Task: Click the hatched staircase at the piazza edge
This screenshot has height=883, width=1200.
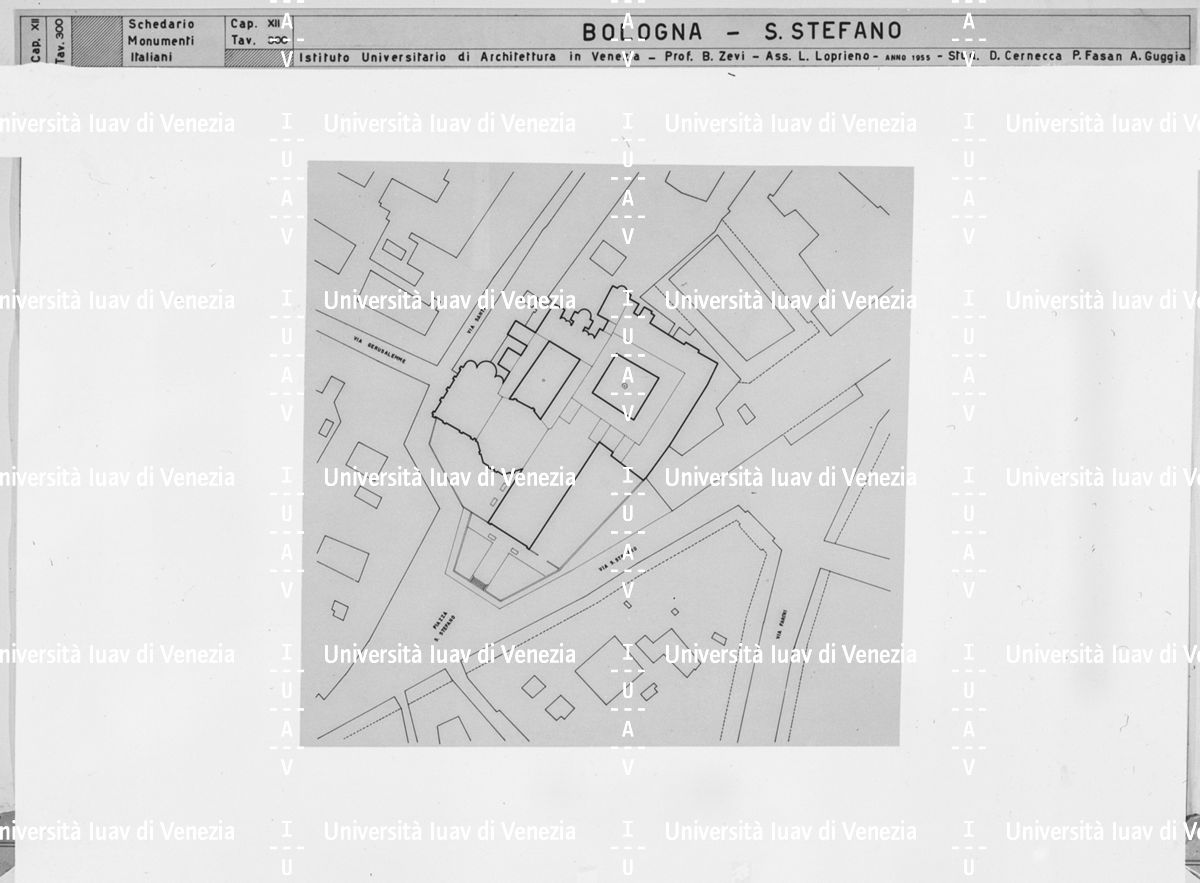Action: pos(480,584)
